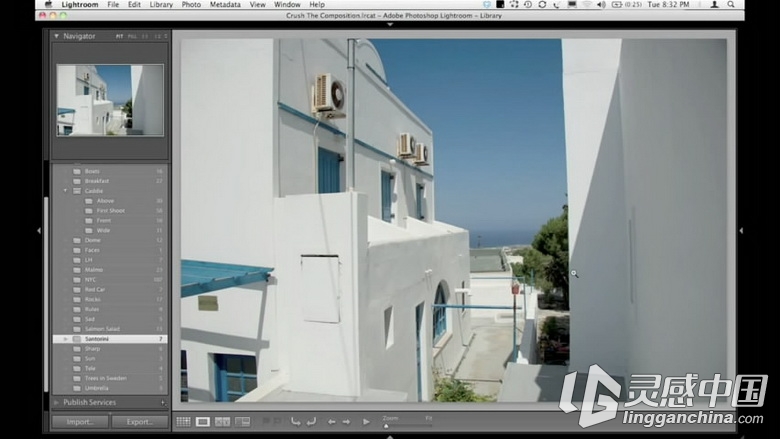Click the battery status icon

617,4
